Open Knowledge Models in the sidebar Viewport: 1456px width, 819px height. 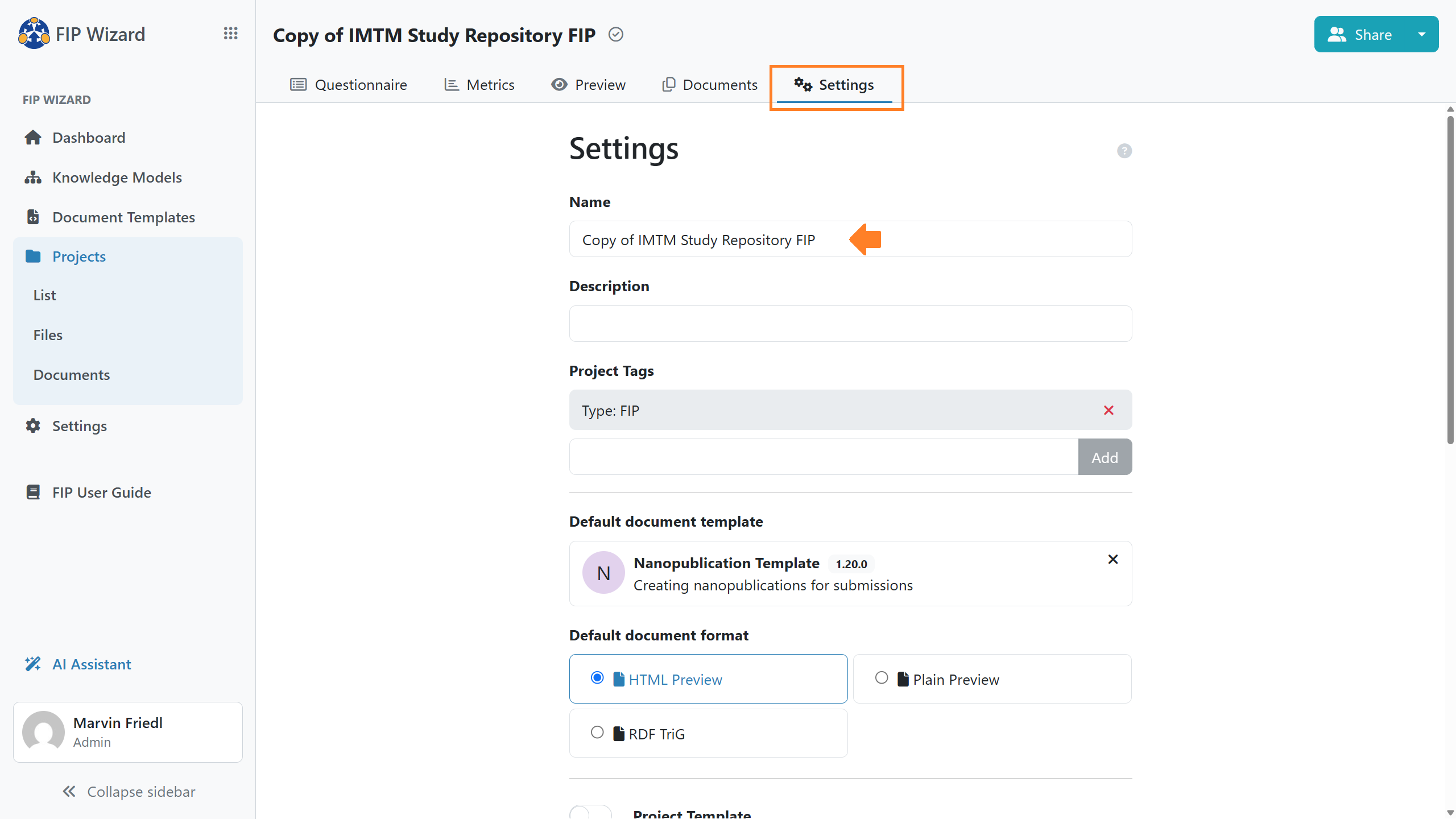[x=128, y=177]
